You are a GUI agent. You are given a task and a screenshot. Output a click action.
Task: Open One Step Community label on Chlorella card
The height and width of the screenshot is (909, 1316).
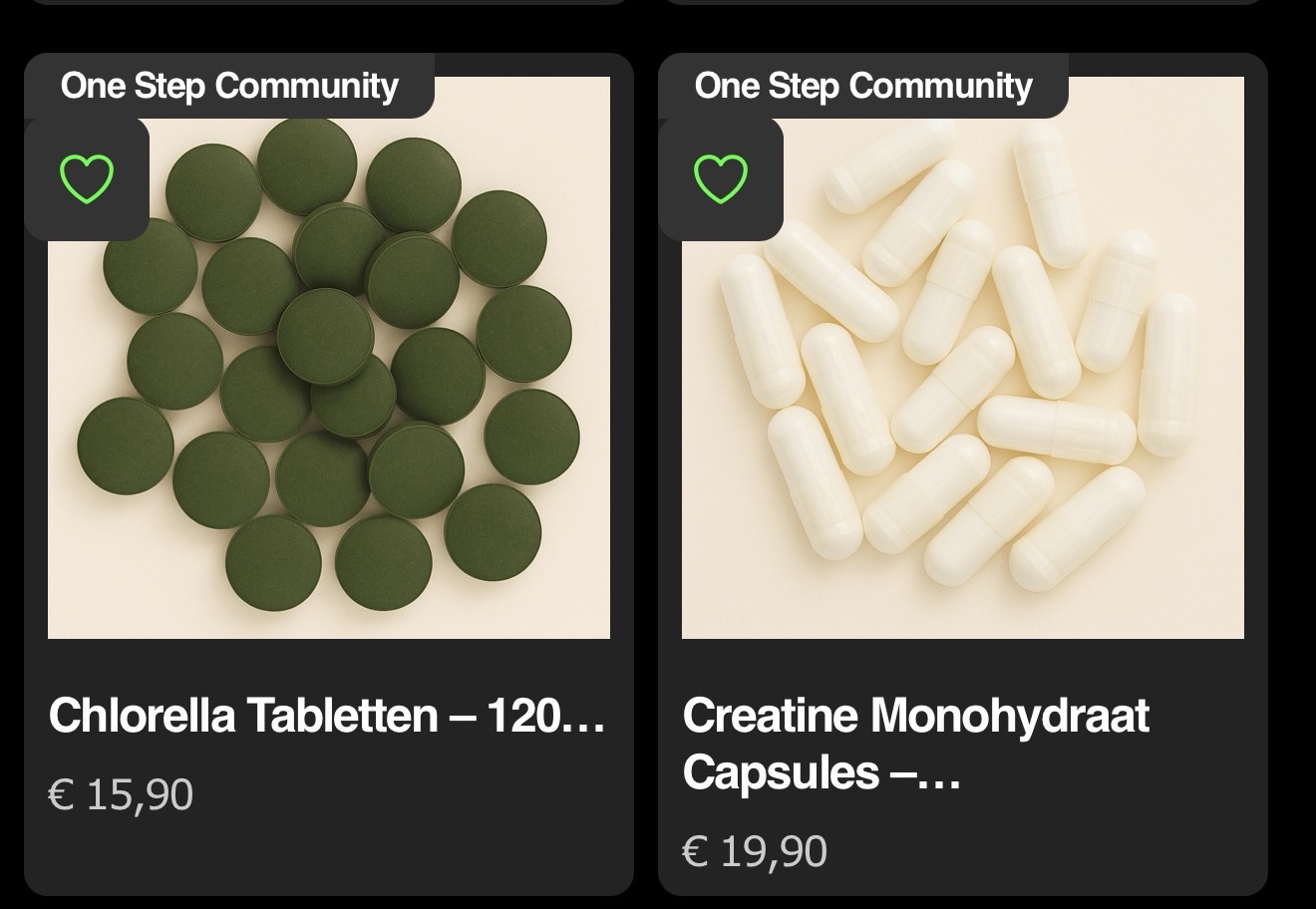click(229, 86)
